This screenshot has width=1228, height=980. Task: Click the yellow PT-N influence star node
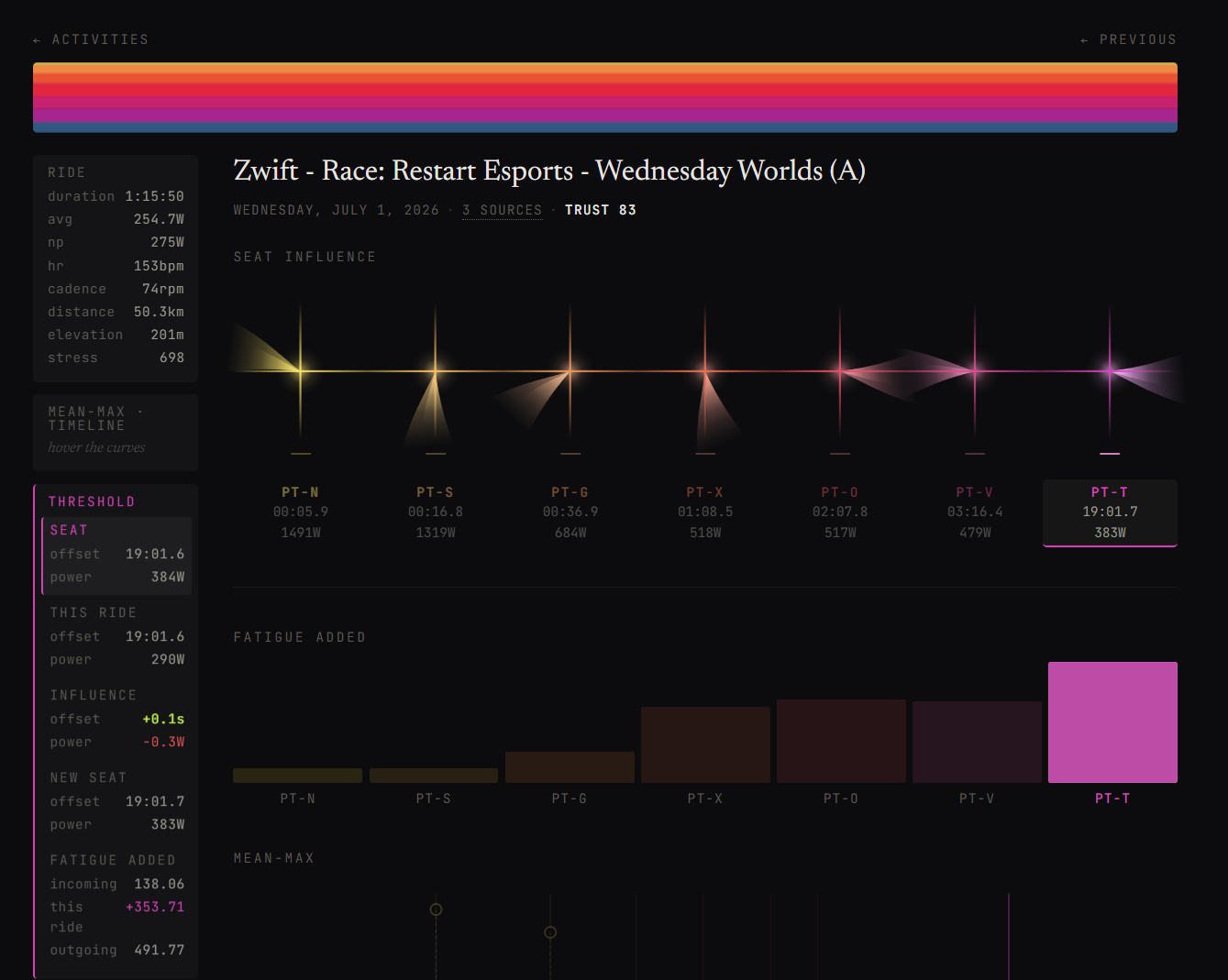coord(301,370)
